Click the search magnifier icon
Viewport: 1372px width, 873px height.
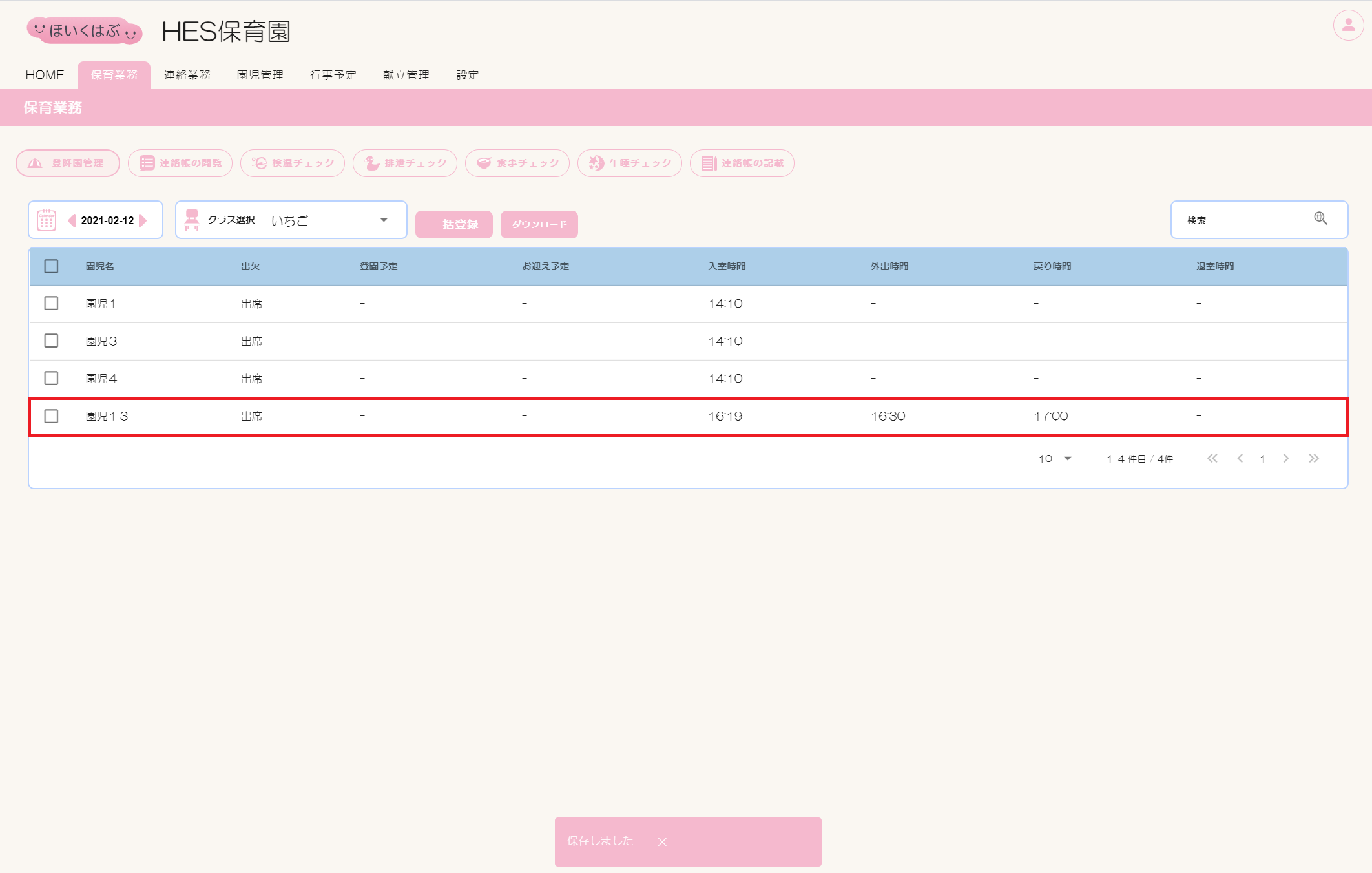pyautogui.click(x=1320, y=218)
